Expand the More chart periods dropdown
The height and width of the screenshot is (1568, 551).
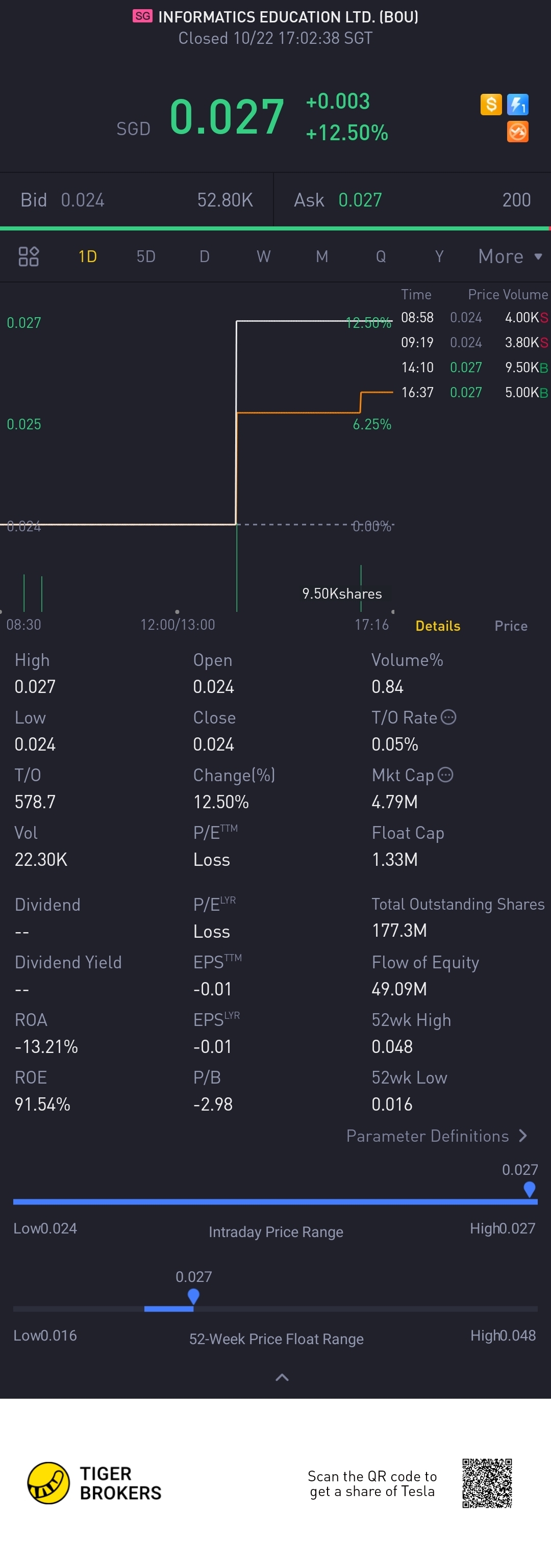(510, 256)
